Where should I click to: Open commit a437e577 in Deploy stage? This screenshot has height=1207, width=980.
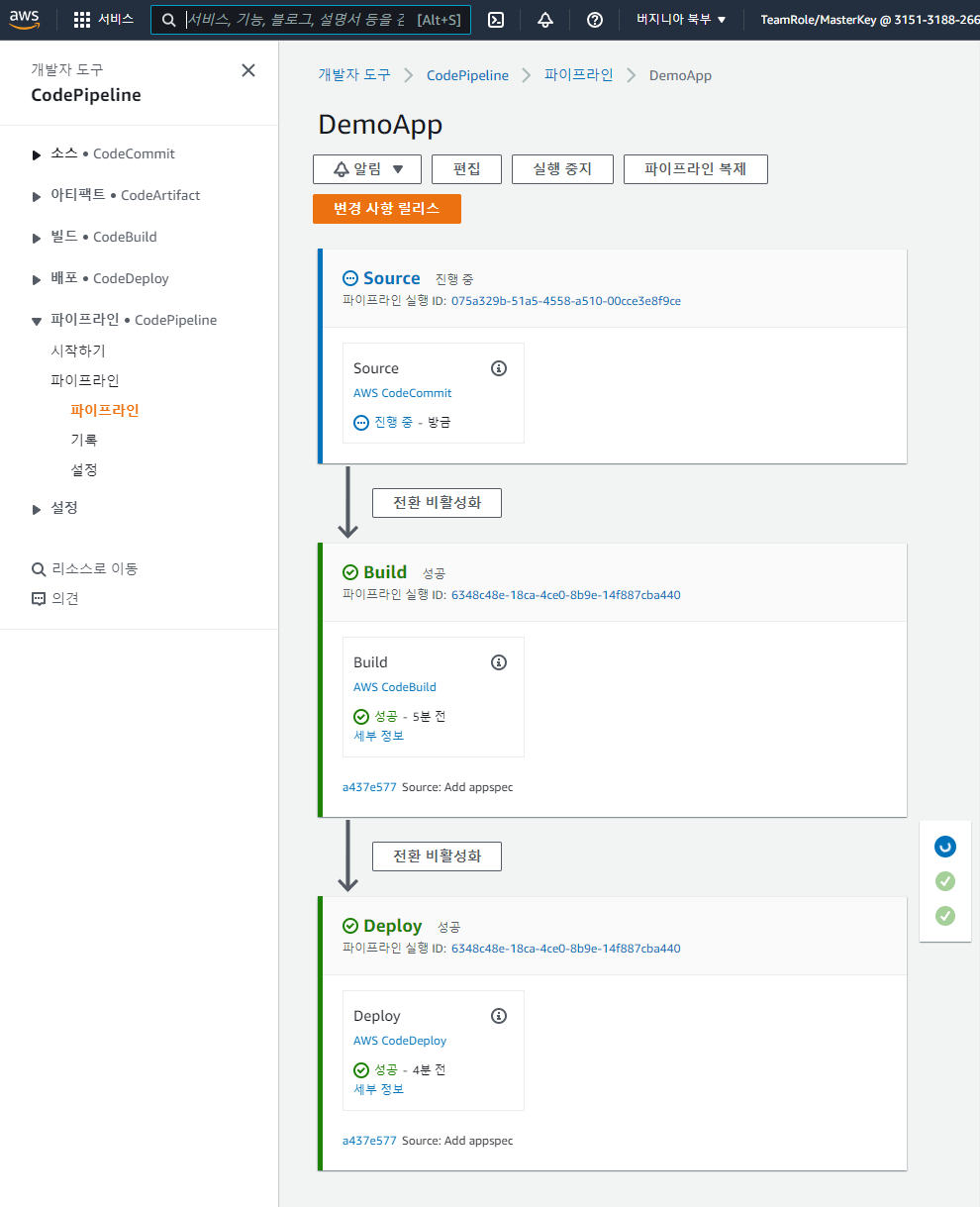click(x=369, y=1141)
